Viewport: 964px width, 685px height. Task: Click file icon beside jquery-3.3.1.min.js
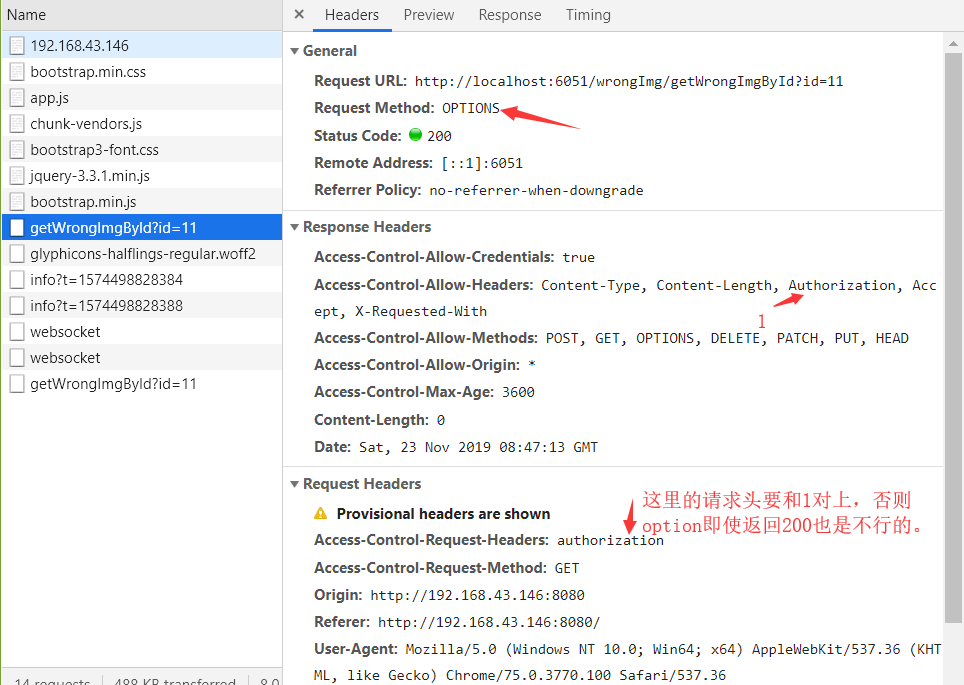coord(17,176)
